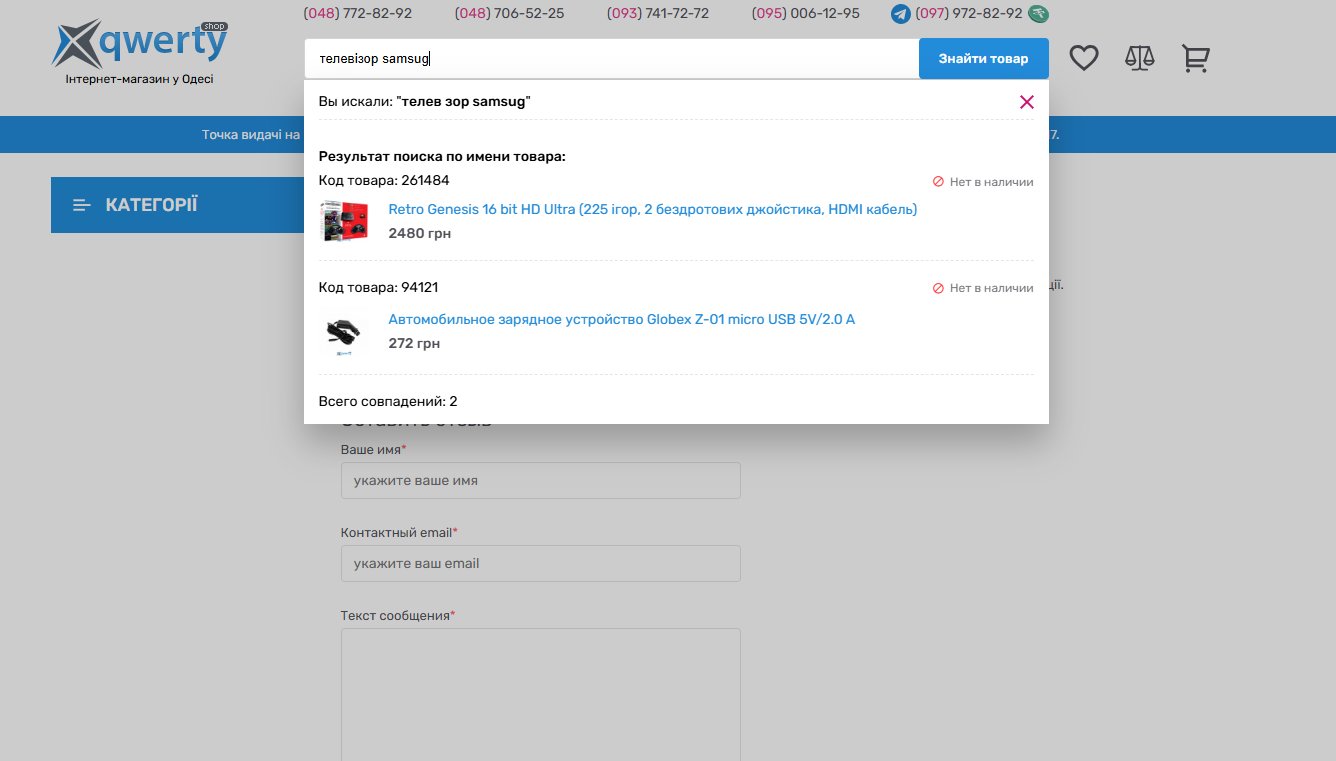Click the Ваше имя input field
Image resolution: width=1336 pixels, height=761 pixels.
pos(540,480)
